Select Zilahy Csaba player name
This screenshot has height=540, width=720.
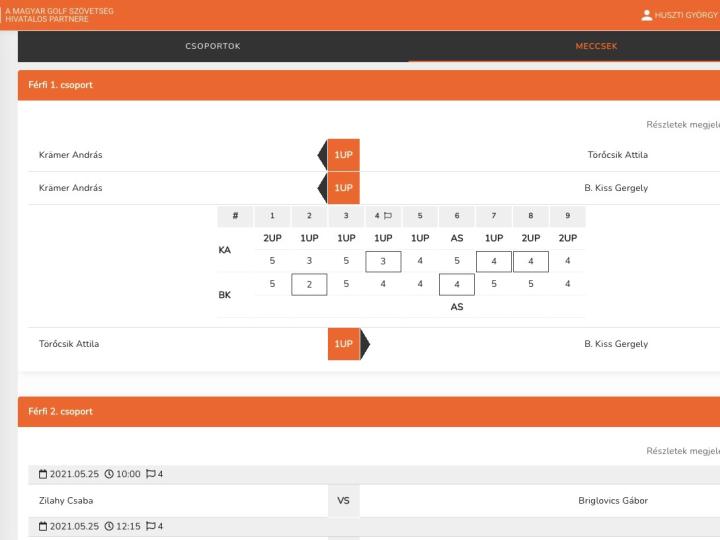coord(66,501)
